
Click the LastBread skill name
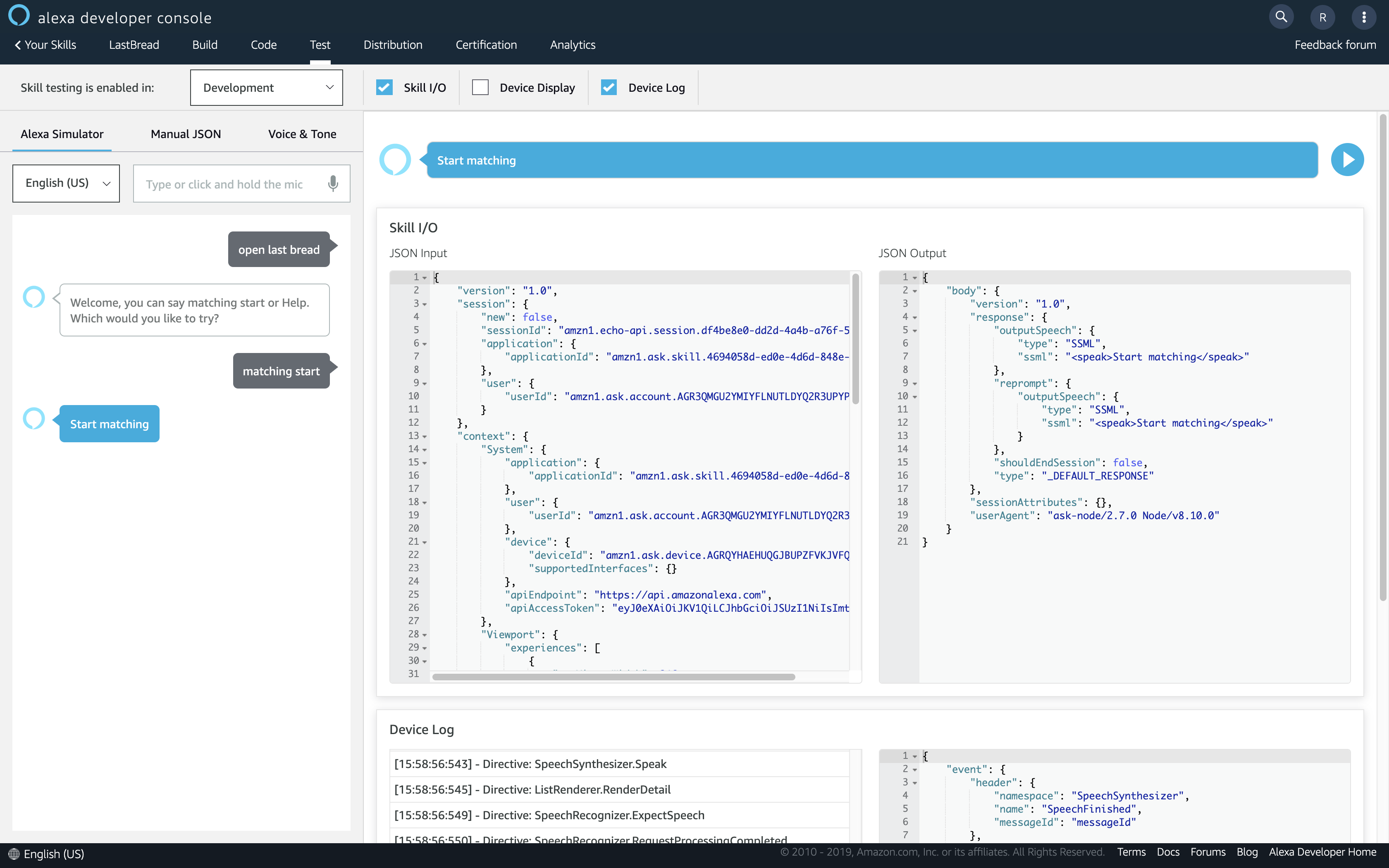click(134, 45)
